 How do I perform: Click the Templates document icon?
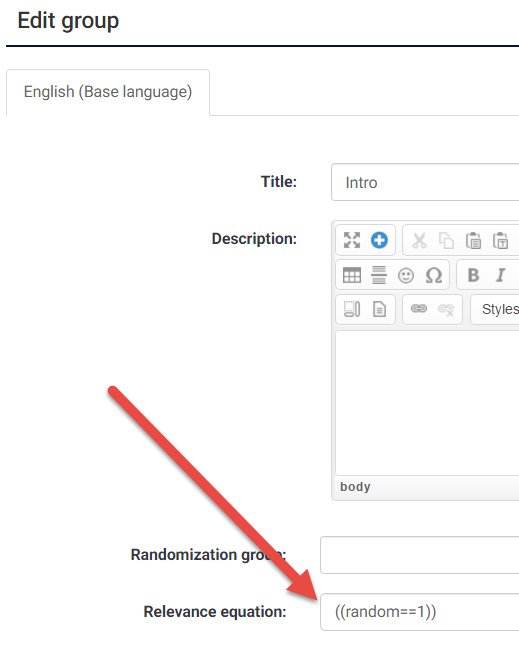click(379, 310)
